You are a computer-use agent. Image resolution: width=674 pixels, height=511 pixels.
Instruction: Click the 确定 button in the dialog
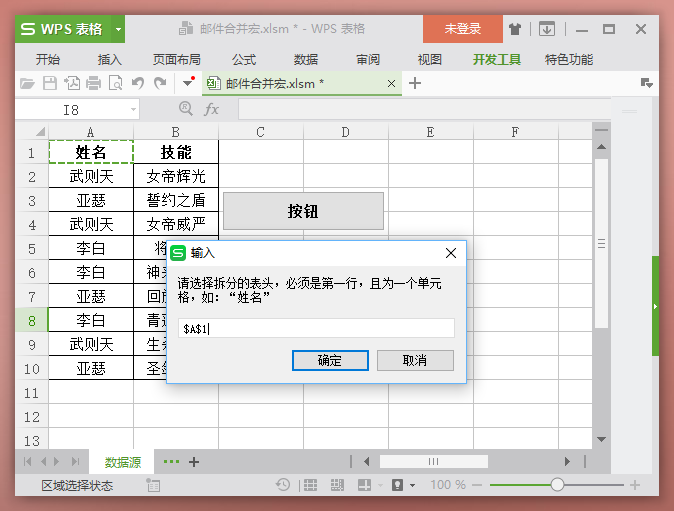click(330, 360)
